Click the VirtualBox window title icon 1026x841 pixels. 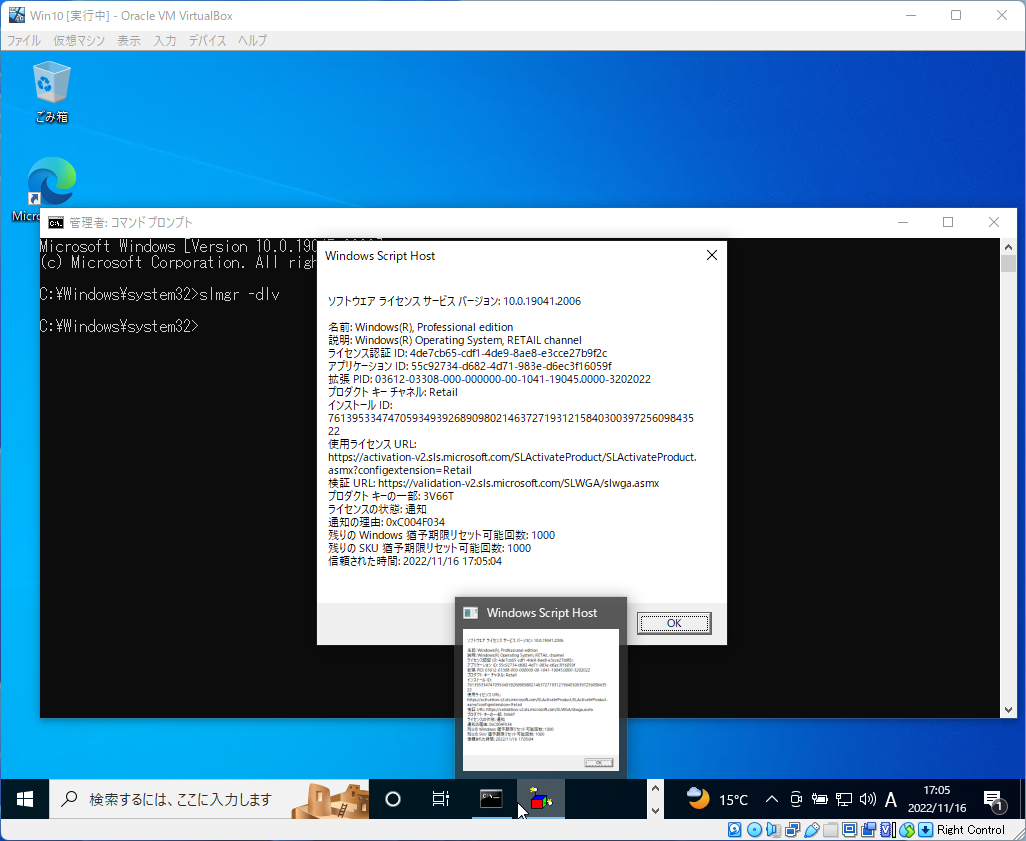tap(16, 15)
